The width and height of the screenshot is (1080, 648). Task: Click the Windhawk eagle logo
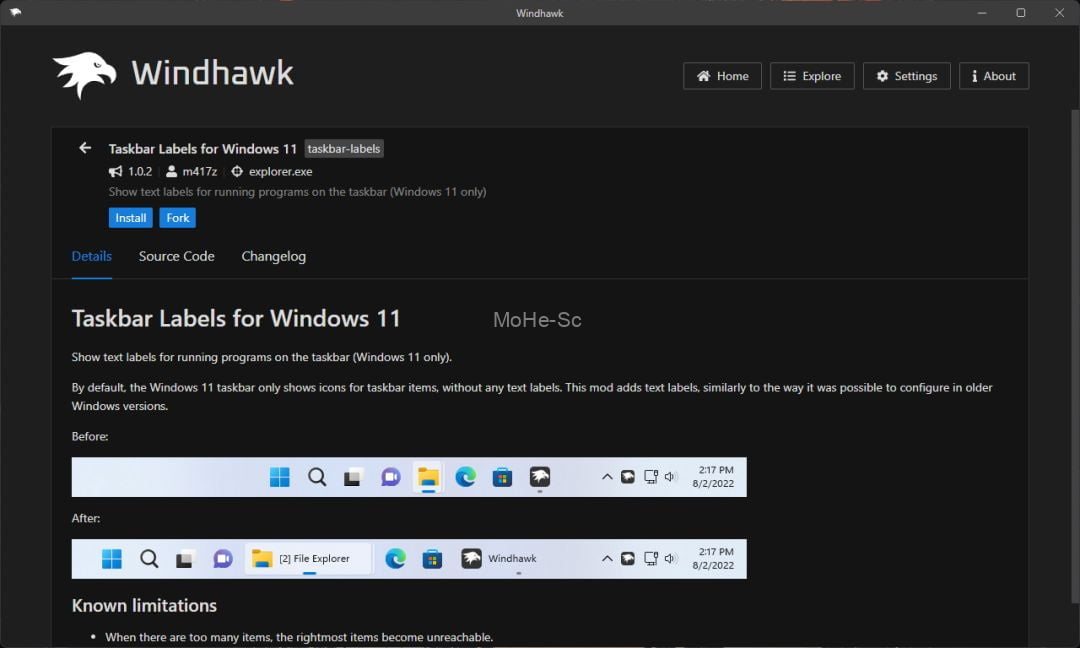click(x=85, y=74)
